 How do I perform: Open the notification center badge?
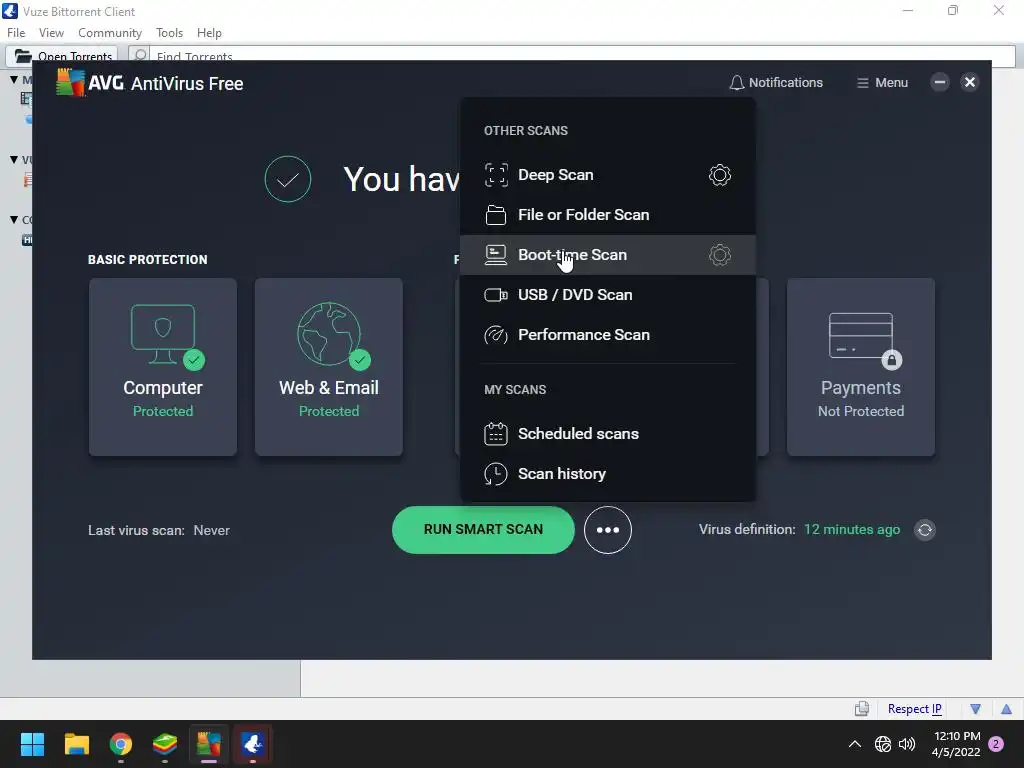997,744
